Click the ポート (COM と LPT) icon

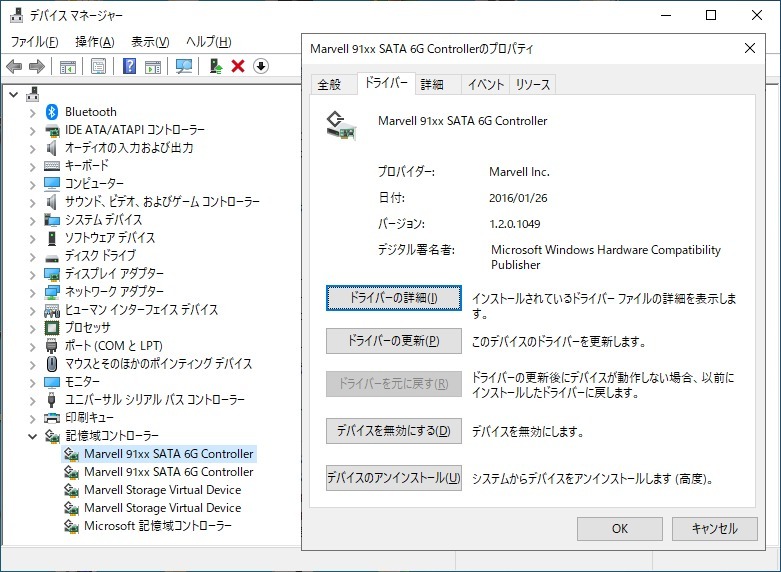pos(52,345)
